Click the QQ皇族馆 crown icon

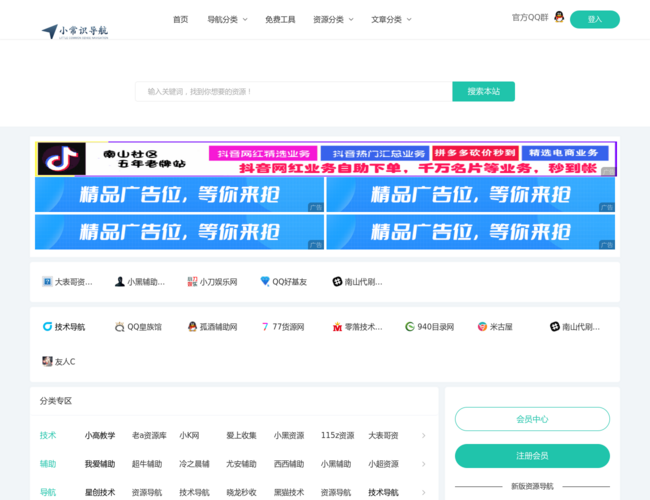click(x=120, y=327)
